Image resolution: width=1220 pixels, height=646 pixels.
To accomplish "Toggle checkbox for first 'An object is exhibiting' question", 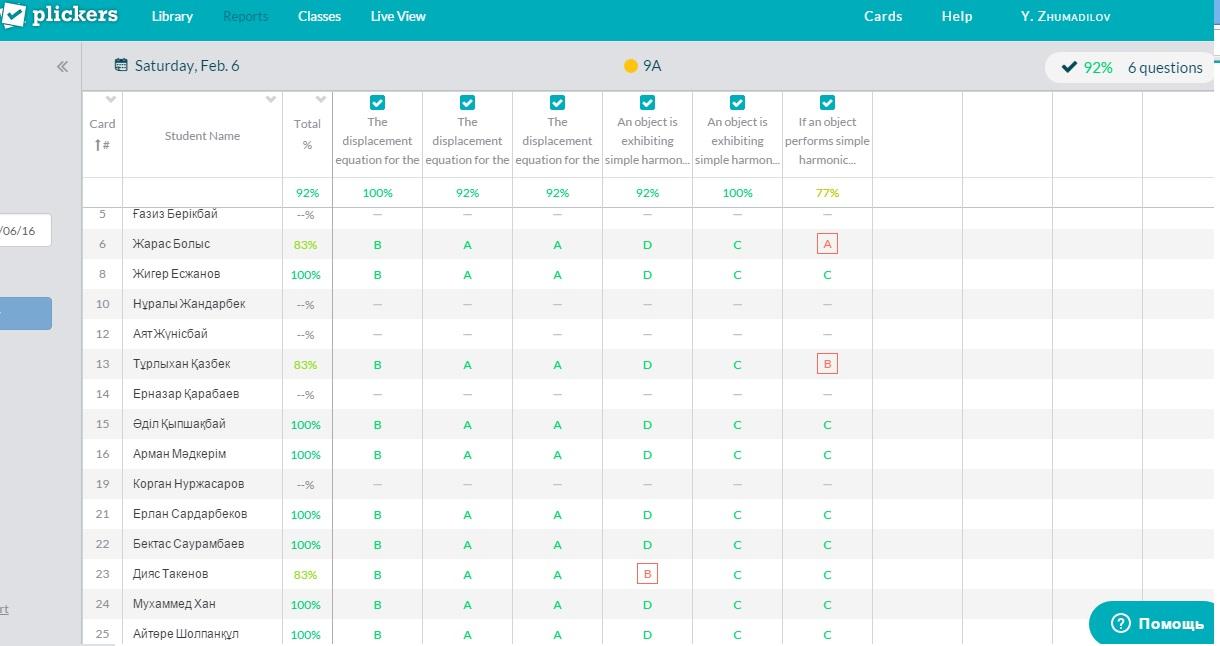I will tap(647, 102).
